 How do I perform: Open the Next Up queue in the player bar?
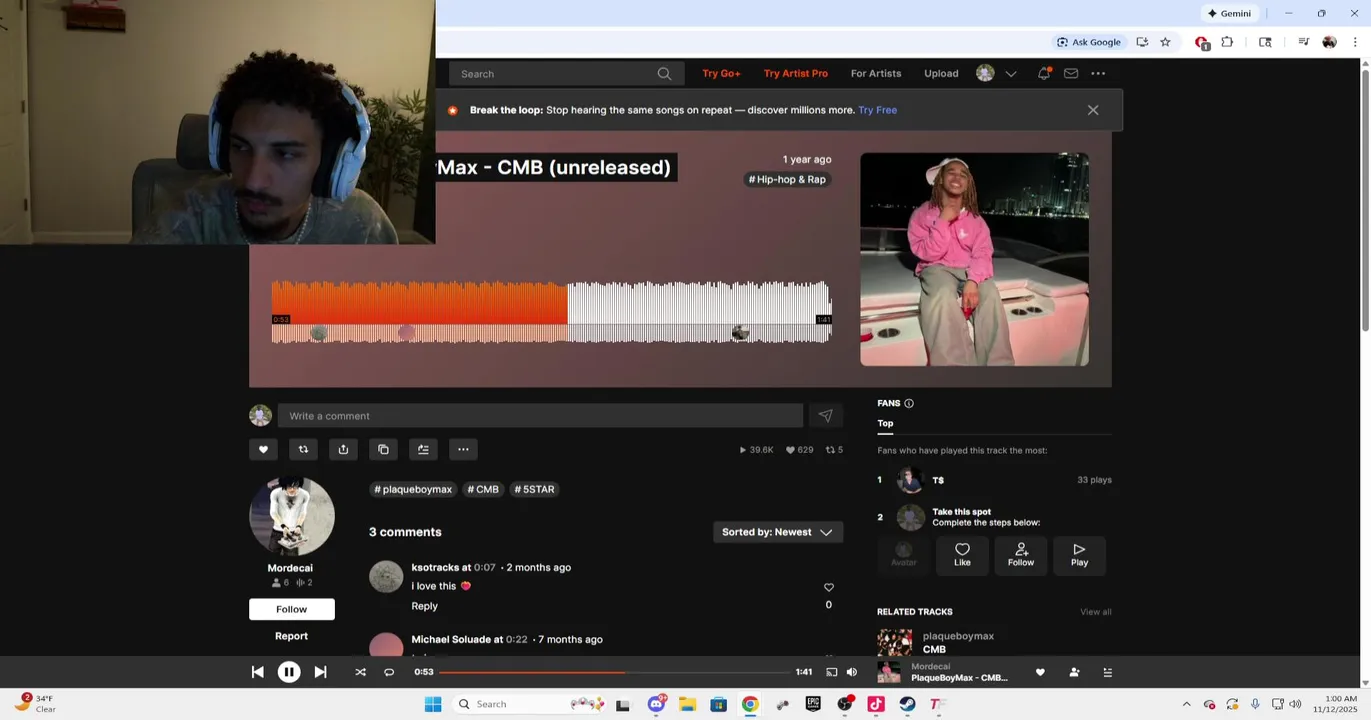1107,673
